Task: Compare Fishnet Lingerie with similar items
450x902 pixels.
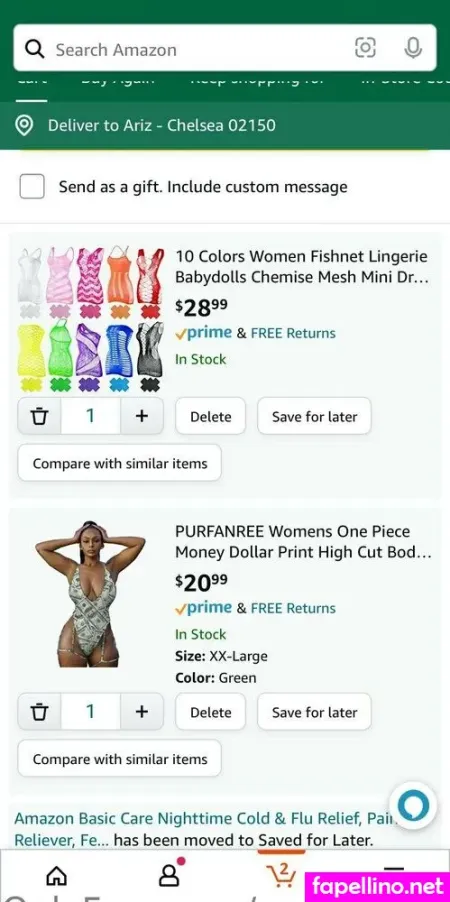Action: click(120, 463)
